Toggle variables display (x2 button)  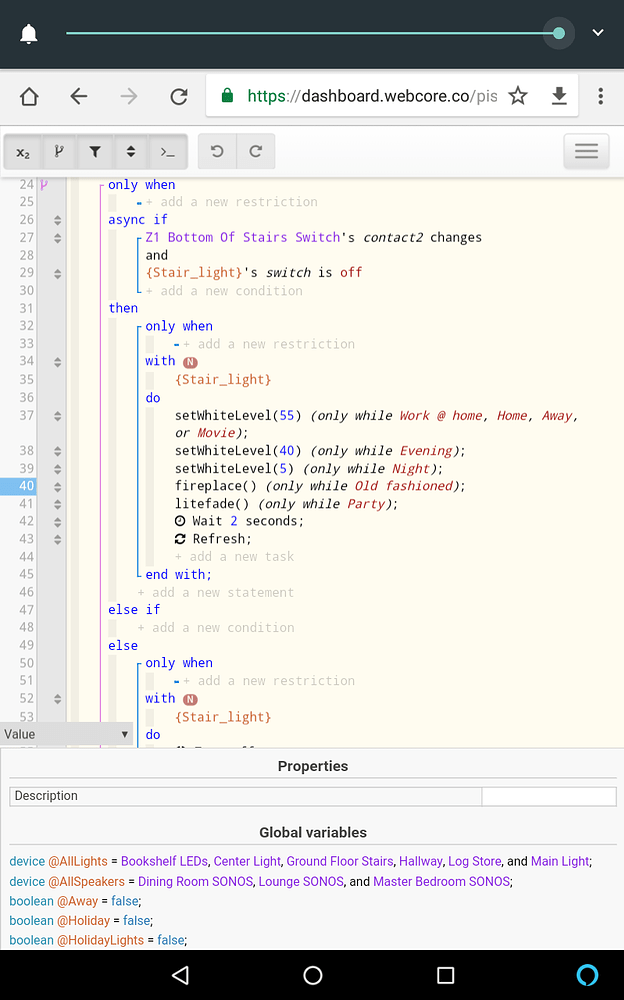23,152
